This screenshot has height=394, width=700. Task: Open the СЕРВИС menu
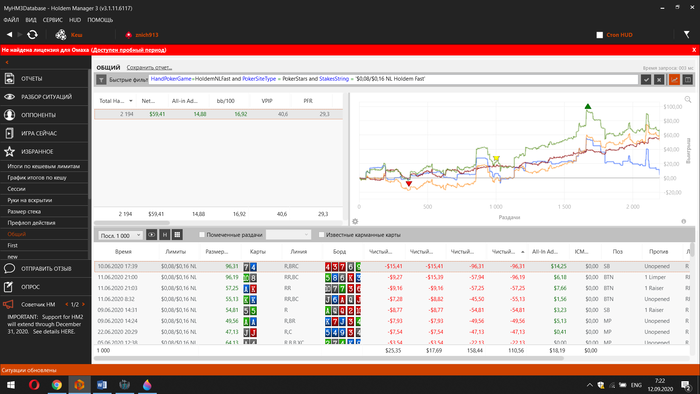coord(53,20)
